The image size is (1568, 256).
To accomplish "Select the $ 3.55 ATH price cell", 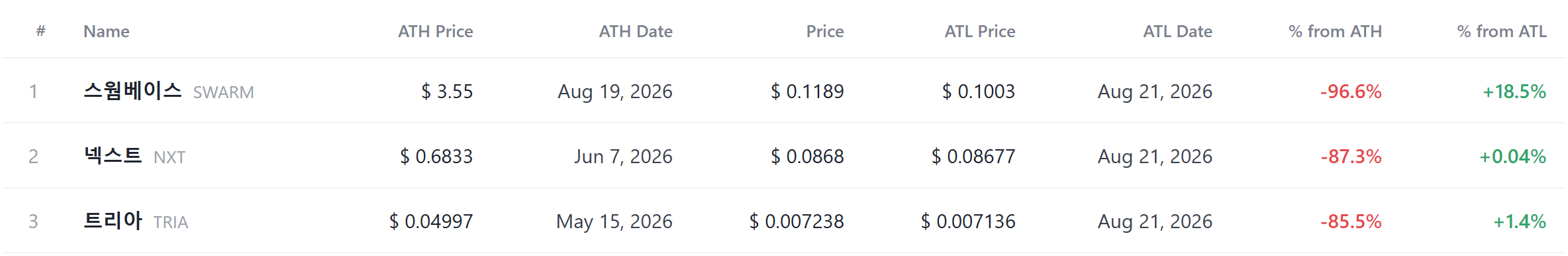I will point(448,92).
